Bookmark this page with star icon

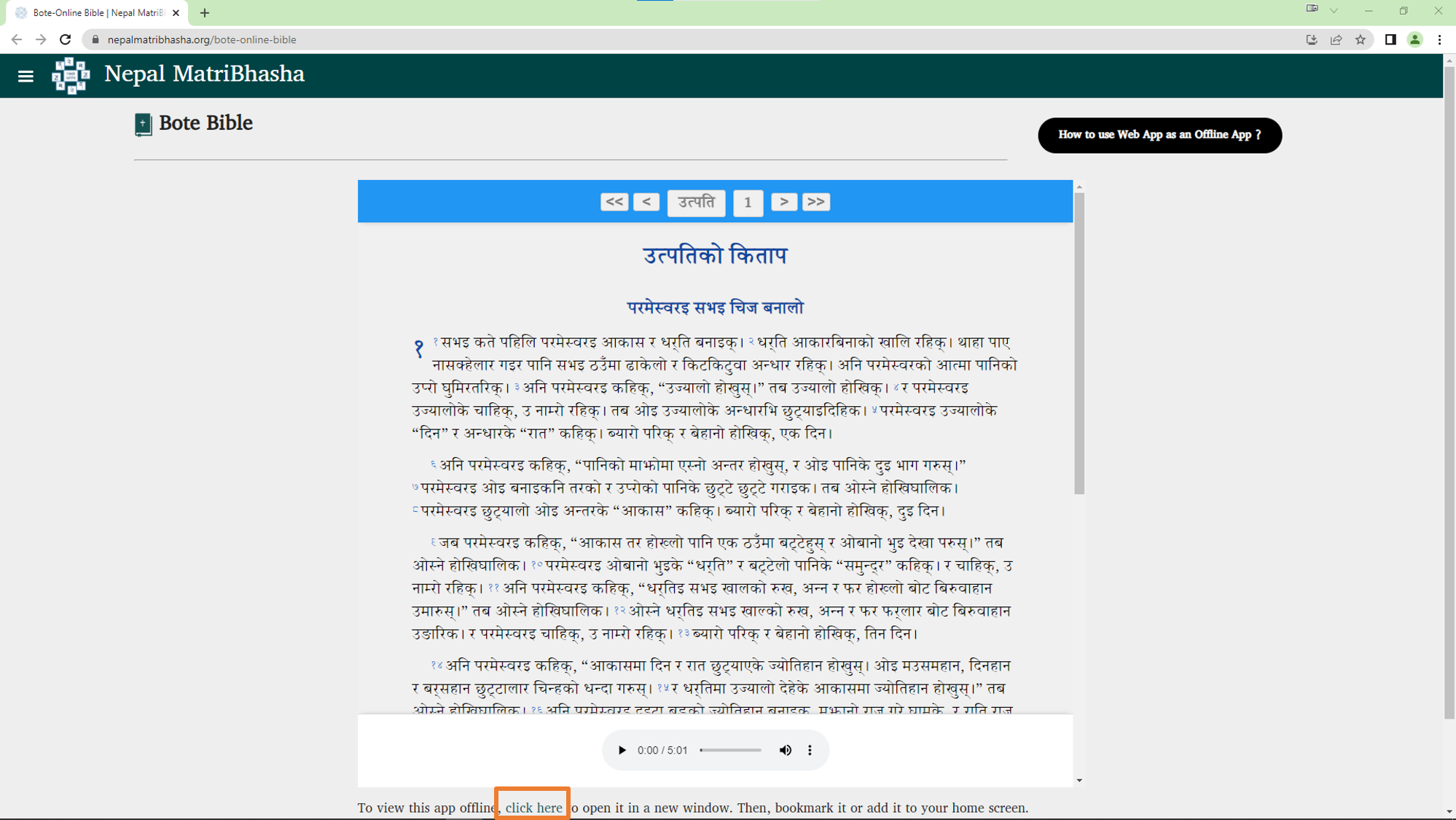click(1360, 40)
